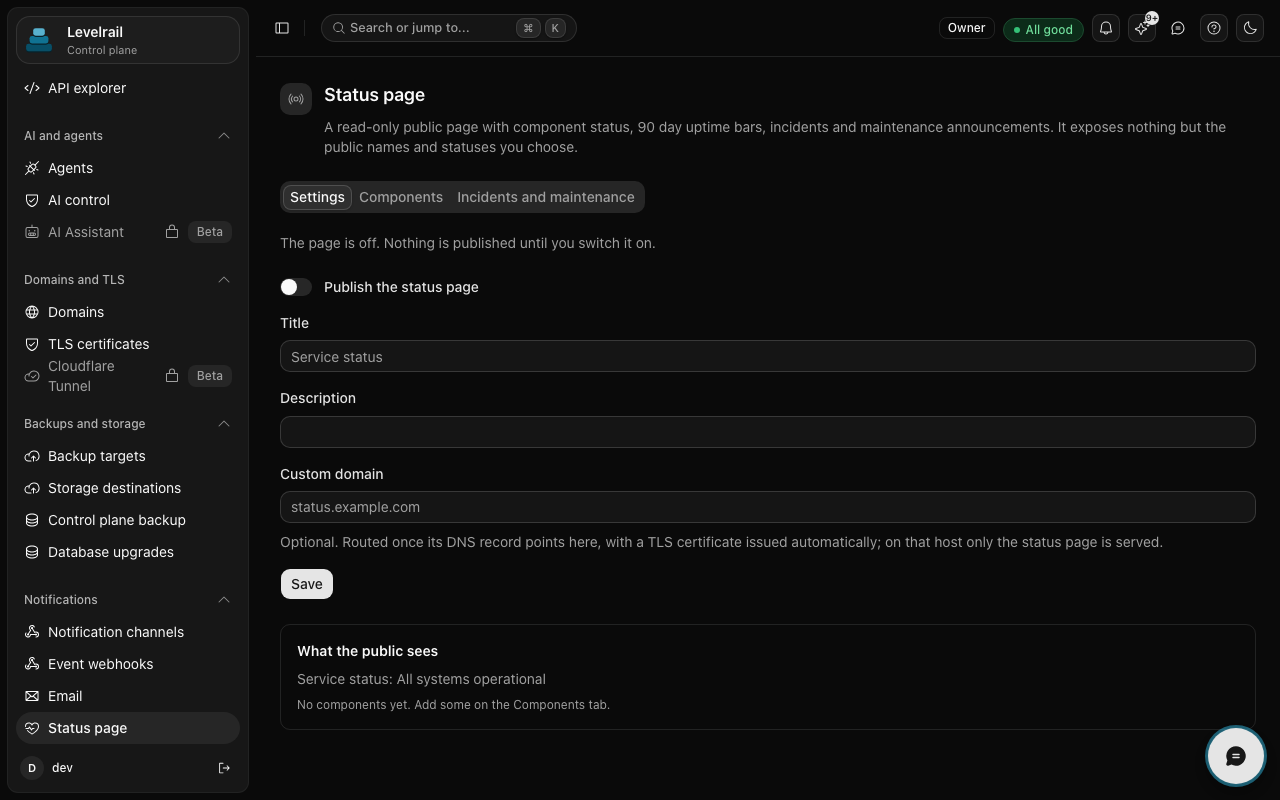Collapse the AI and agents section
Viewport: 1280px width, 800px height.
pyautogui.click(x=224, y=136)
